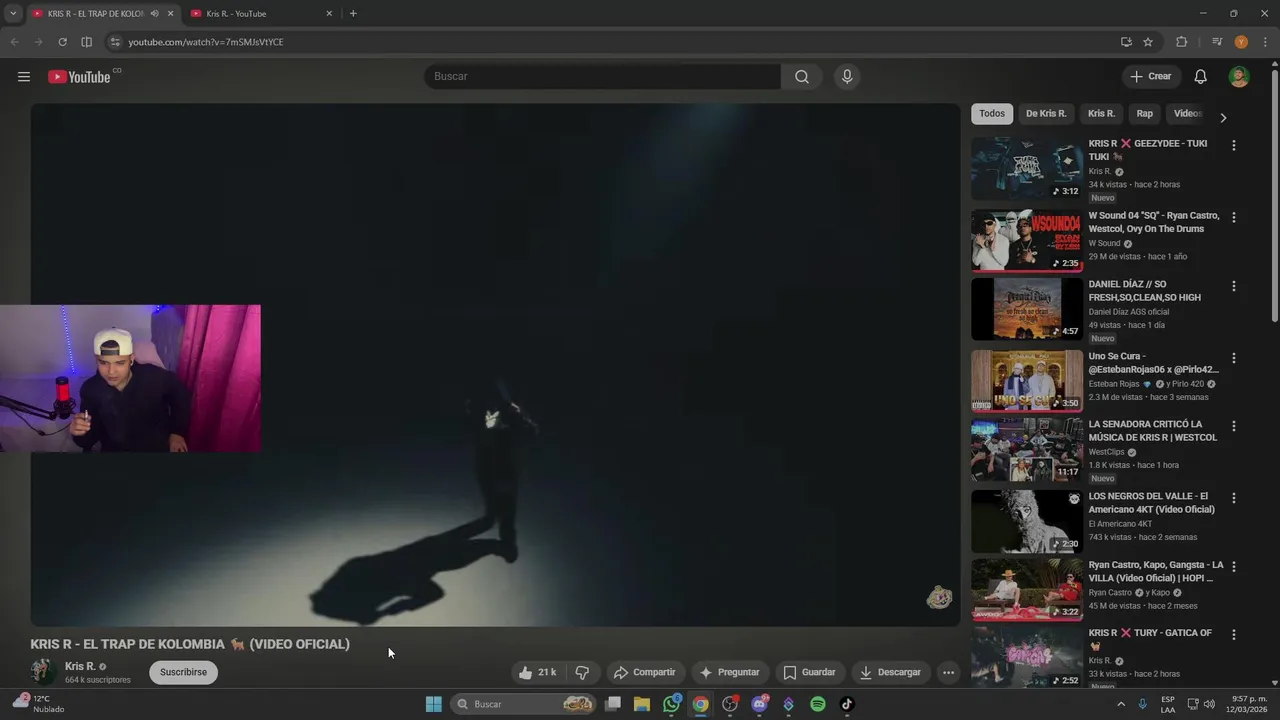Click the Preguntar button
Viewport: 1280px width, 720px height.
(730, 672)
